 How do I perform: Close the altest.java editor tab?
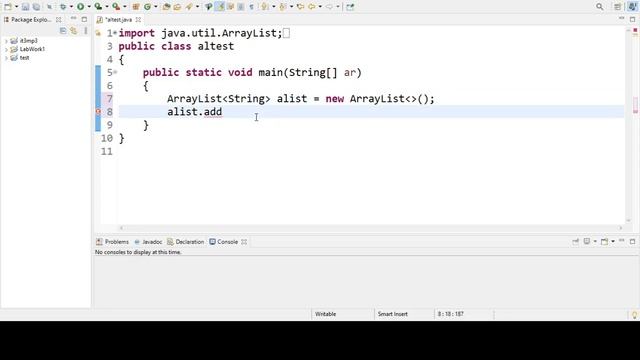[138, 20]
